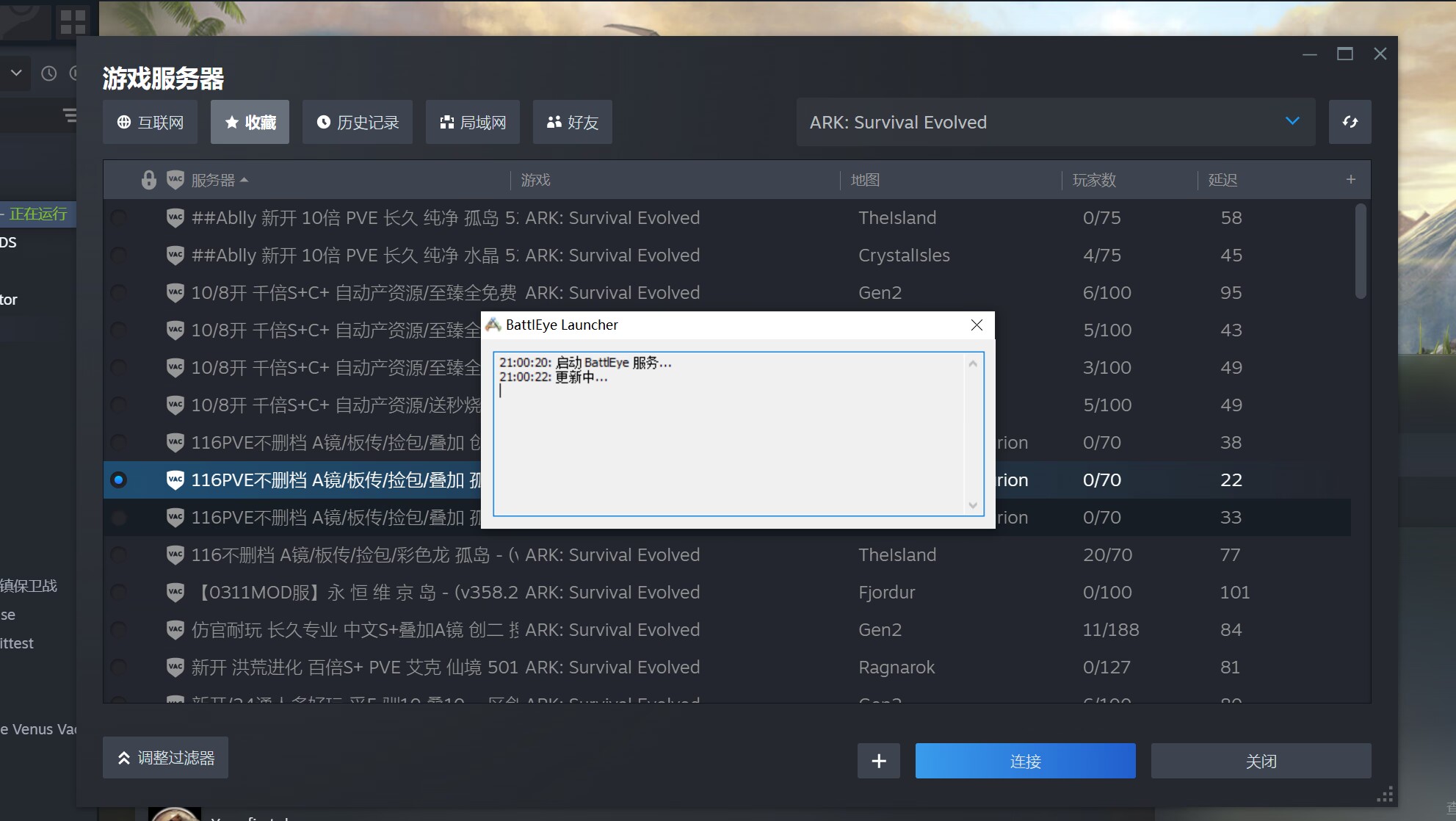Maximize the game servers window
Viewport: 1456px width, 821px height.
[x=1345, y=54]
